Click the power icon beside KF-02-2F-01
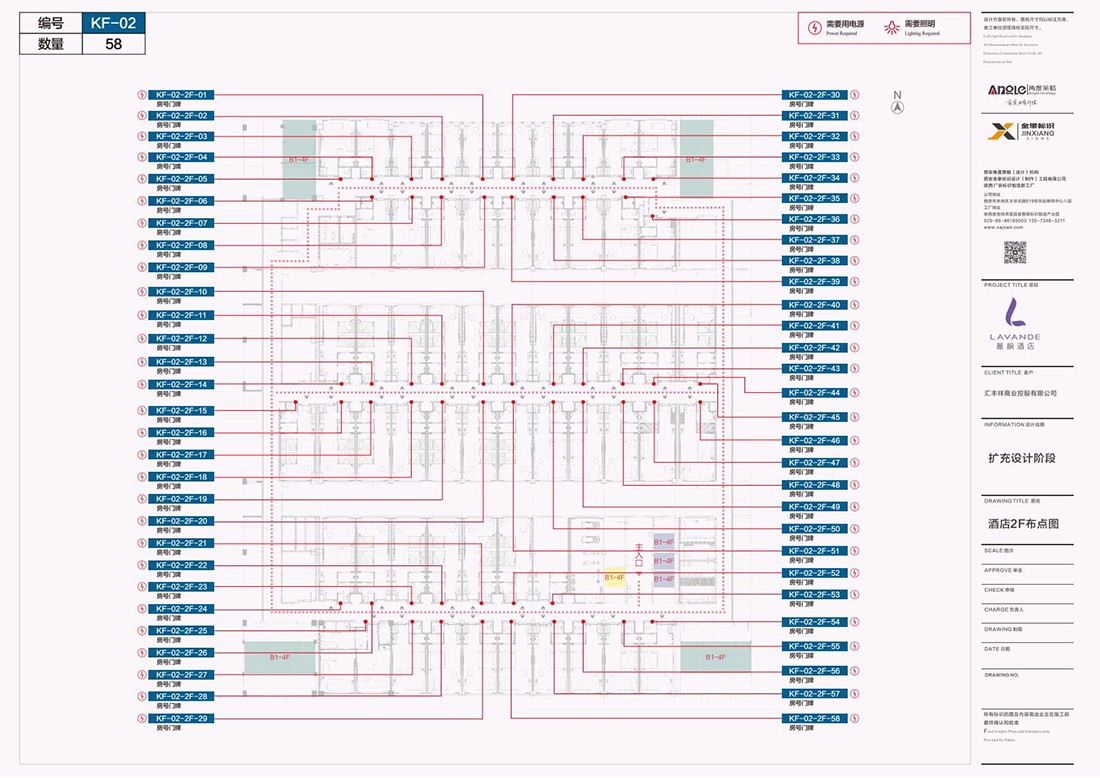Screen dimensions: 1100x778 tap(141, 95)
